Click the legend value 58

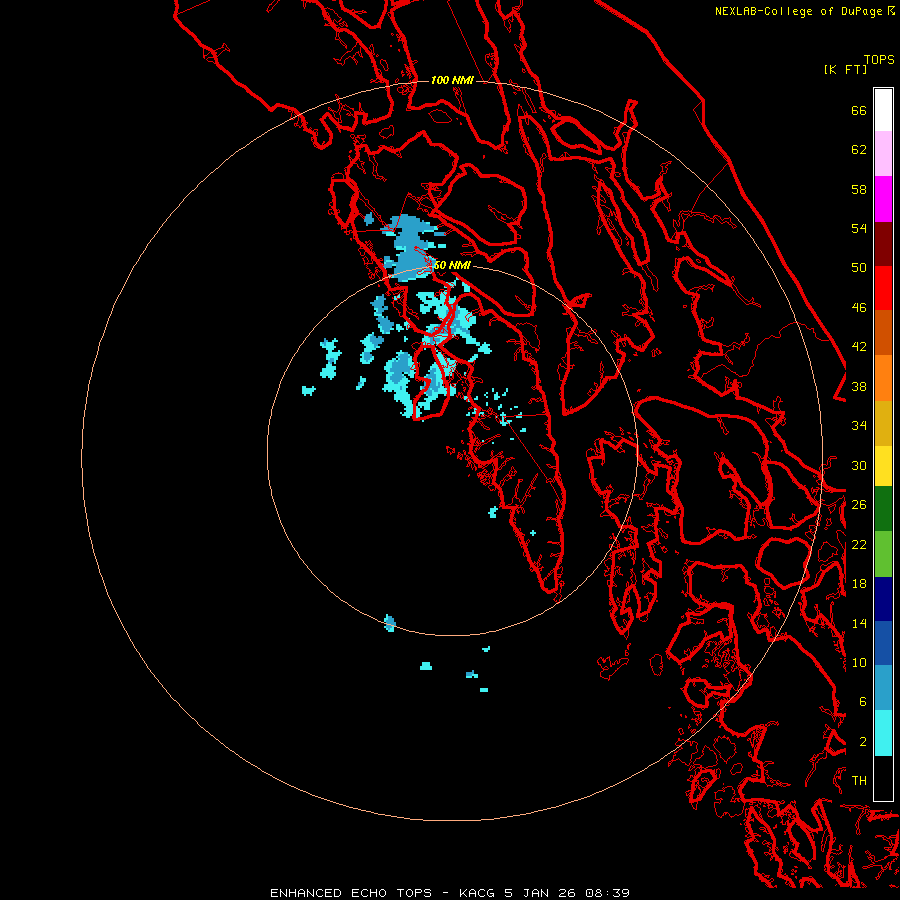tap(859, 189)
